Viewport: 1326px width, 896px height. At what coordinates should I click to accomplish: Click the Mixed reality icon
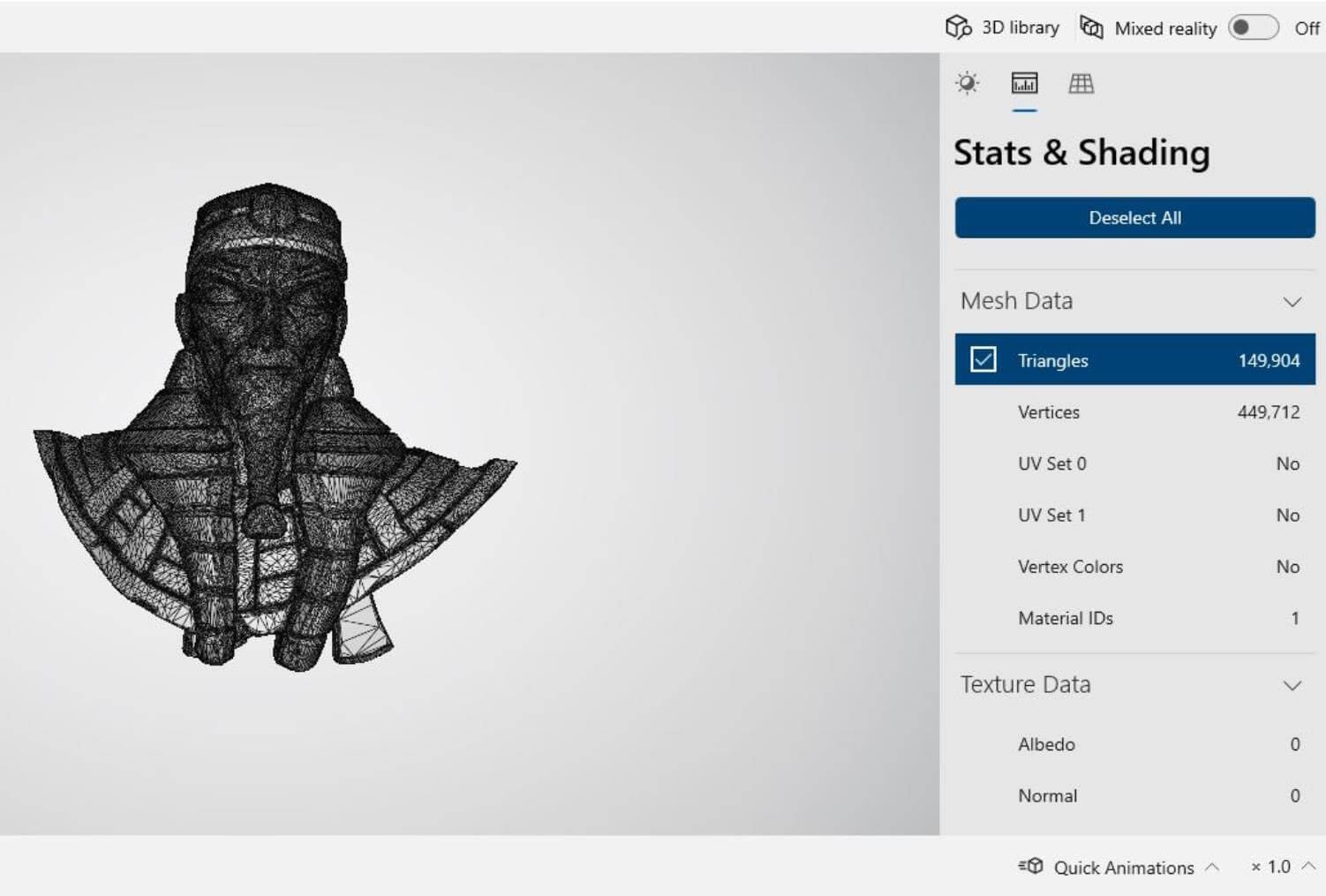point(1091,27)
